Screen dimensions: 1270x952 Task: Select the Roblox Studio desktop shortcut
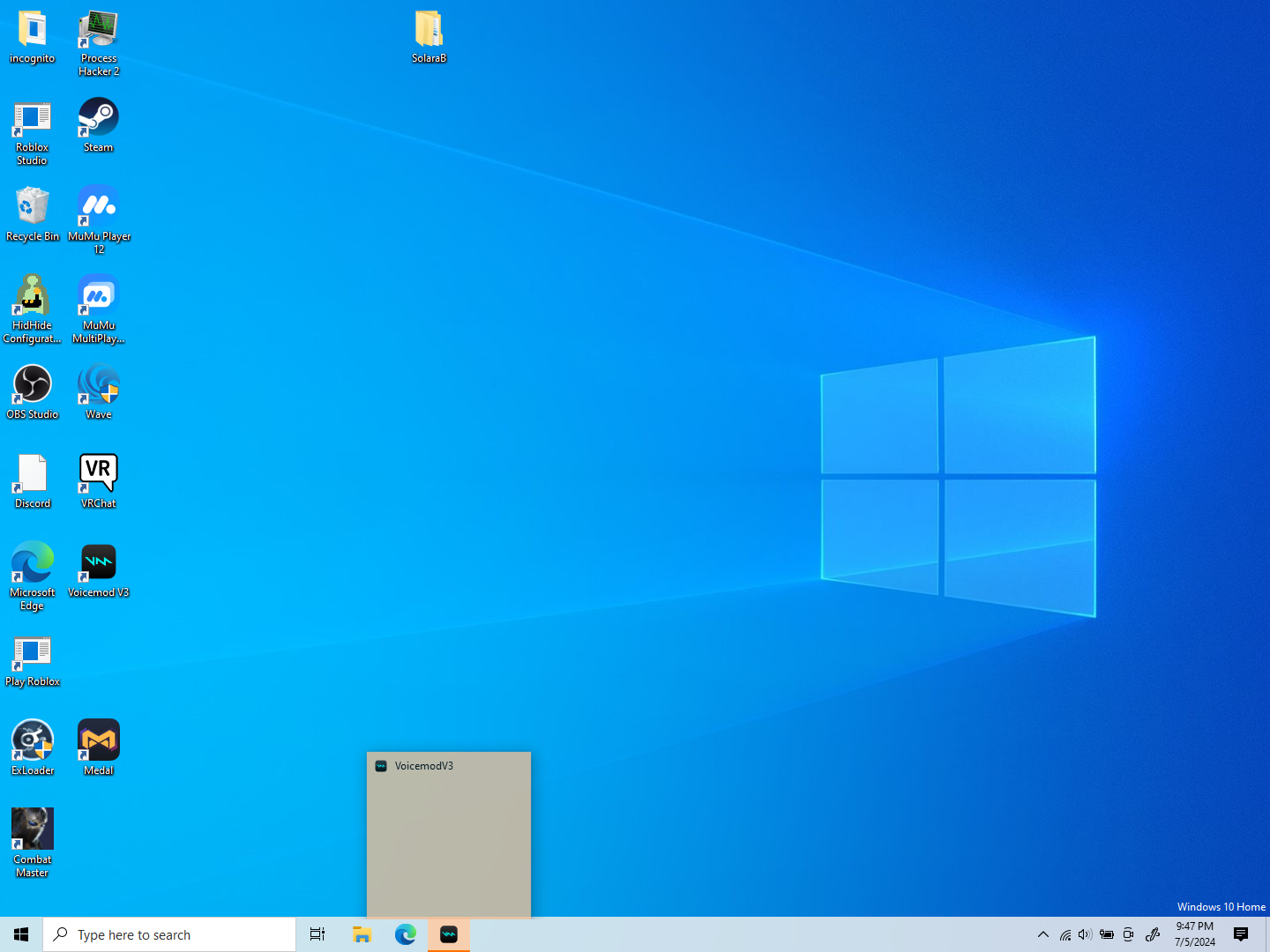[x=33, y=132]
